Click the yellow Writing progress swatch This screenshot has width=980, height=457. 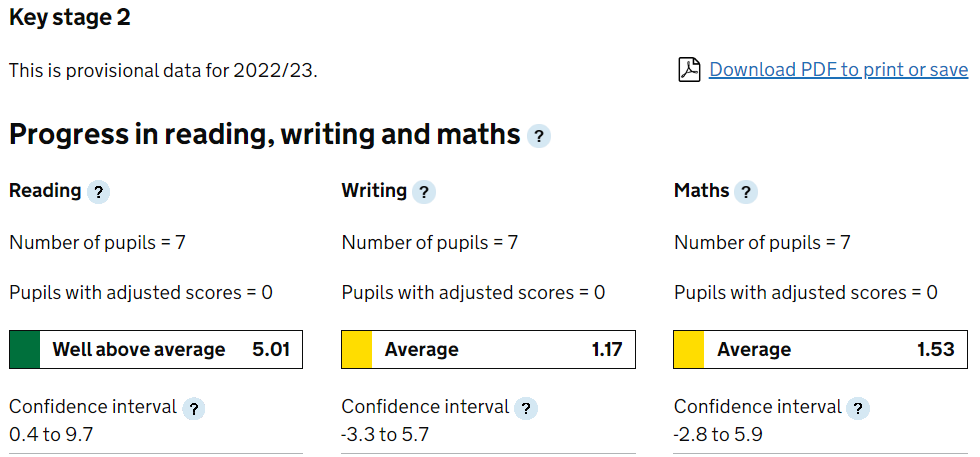pyautogui.click(x=357, y=349)
